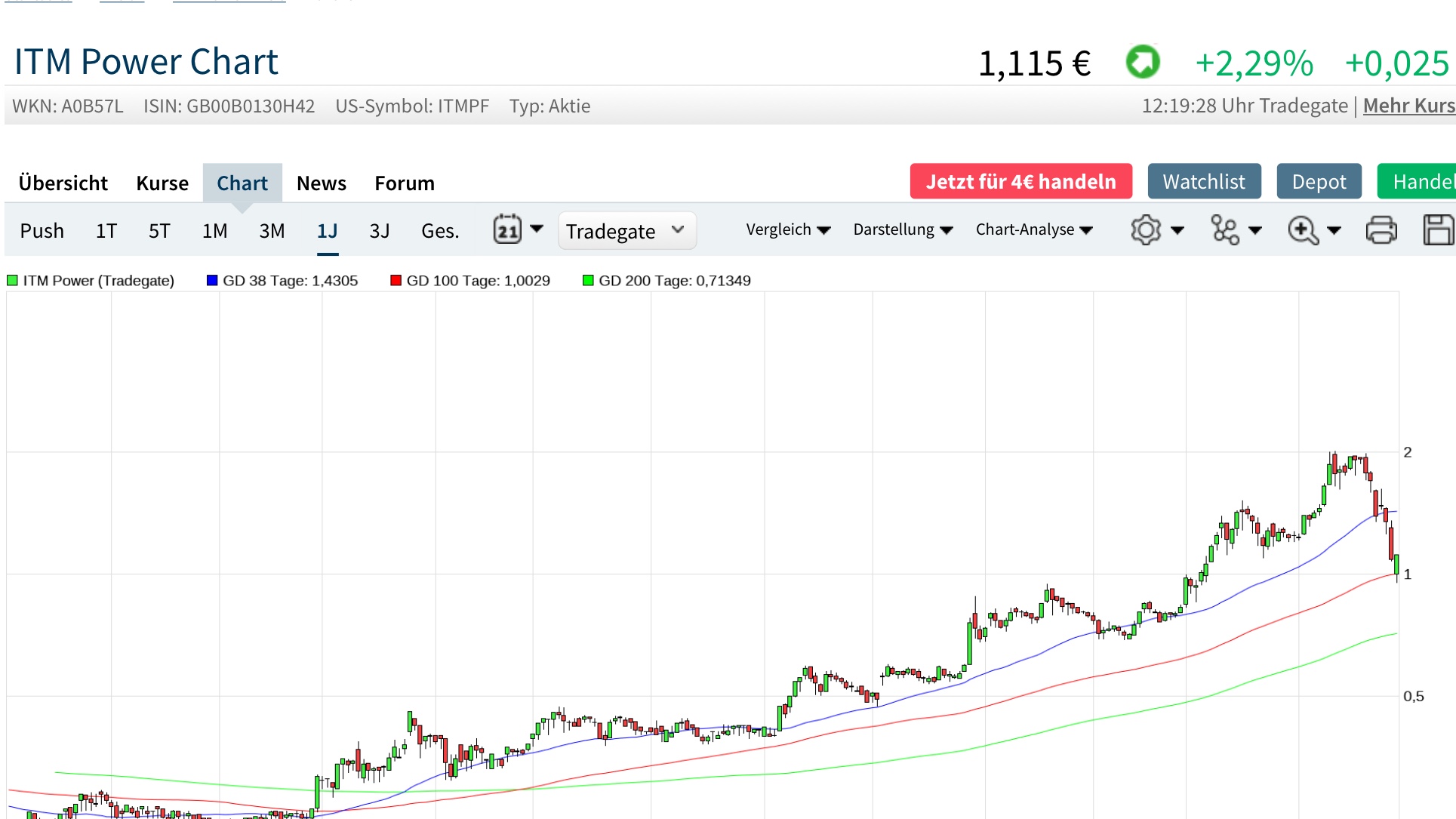Click the chart drawing tools nodes icon
The width and height of the screenshot is (1456, 819).
[1224, 229]
